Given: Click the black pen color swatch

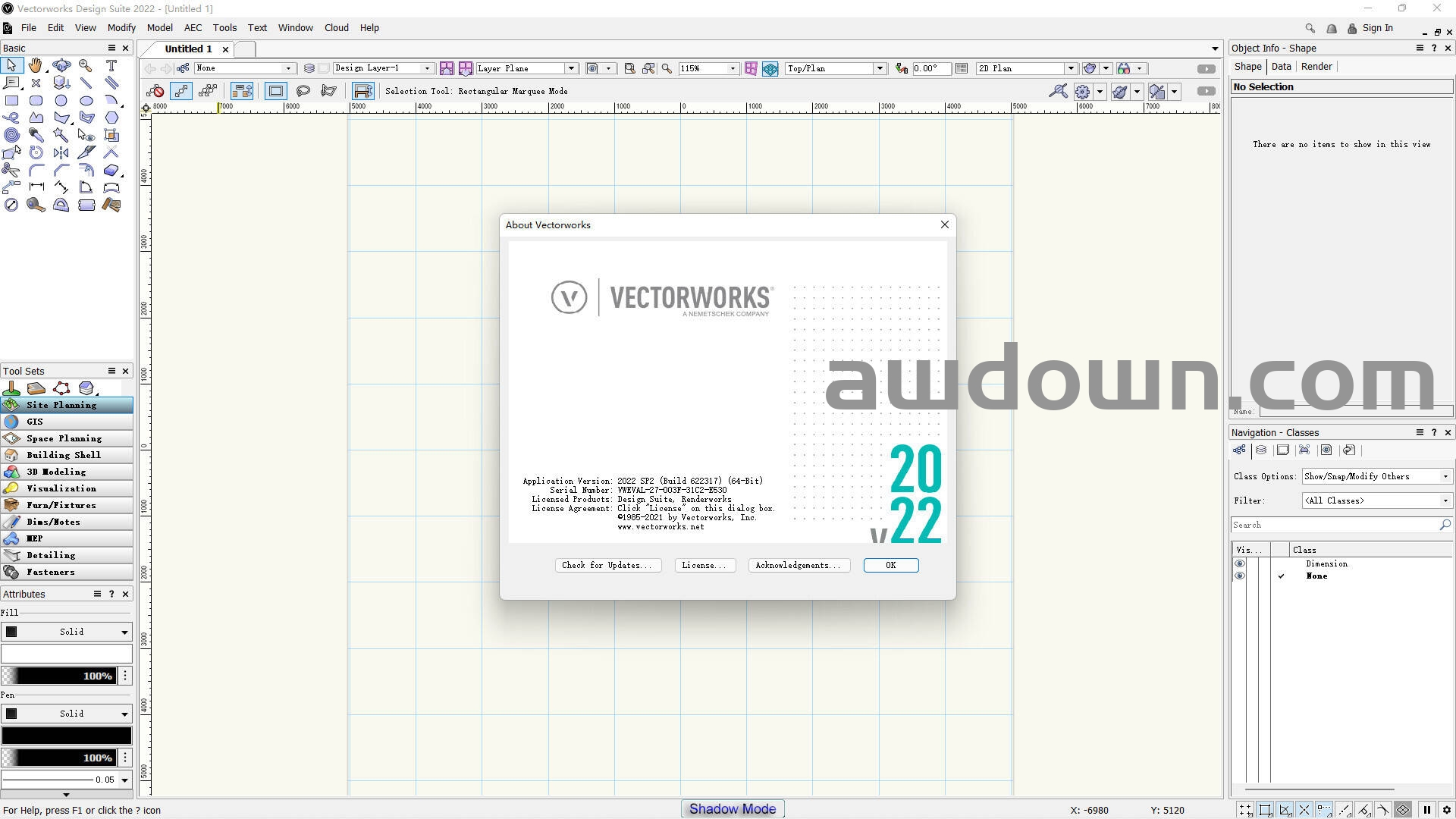Looking at the screenshot, I should [67, 735].
